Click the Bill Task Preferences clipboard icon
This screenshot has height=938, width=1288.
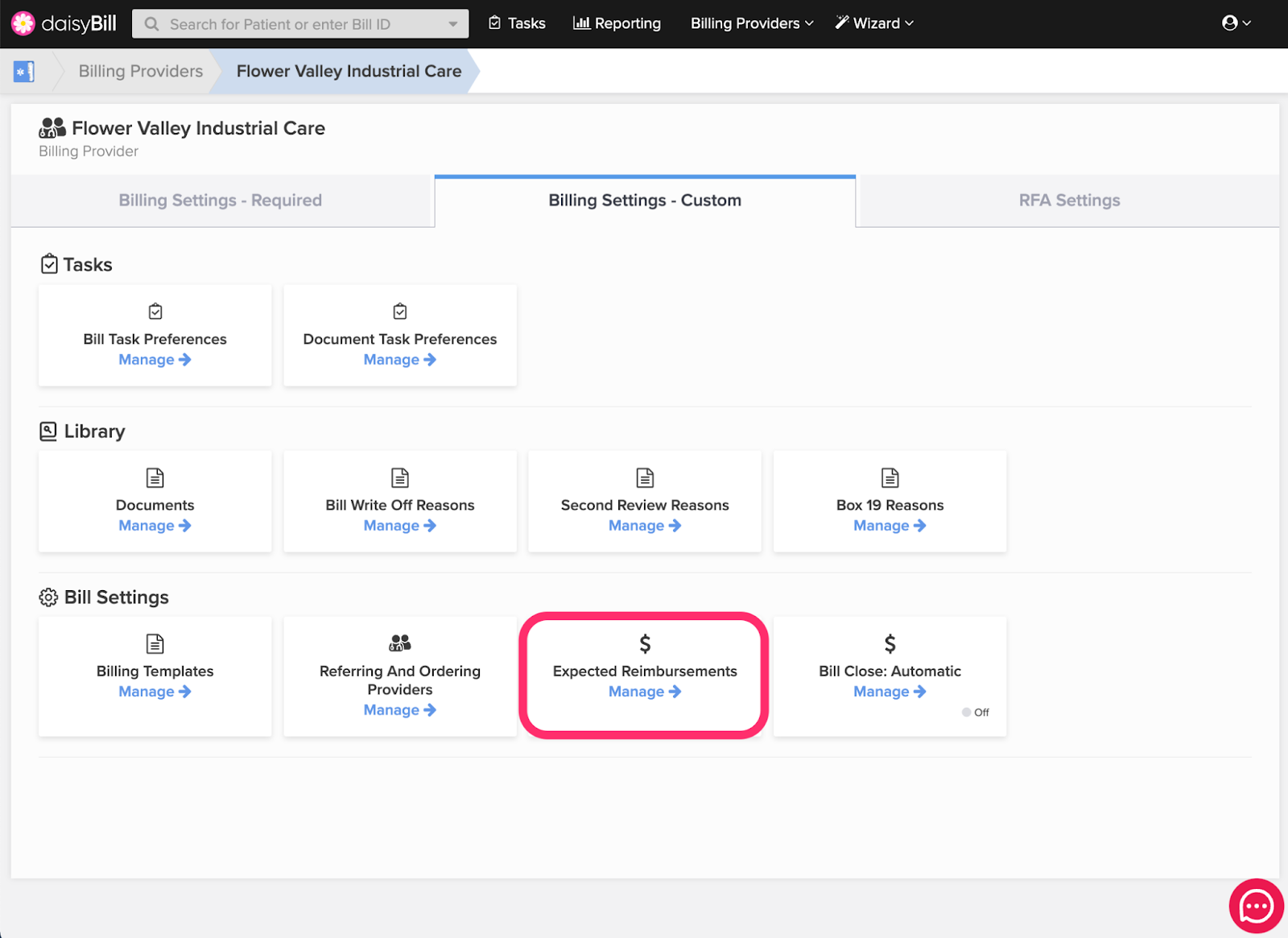[x=155, y=312]
